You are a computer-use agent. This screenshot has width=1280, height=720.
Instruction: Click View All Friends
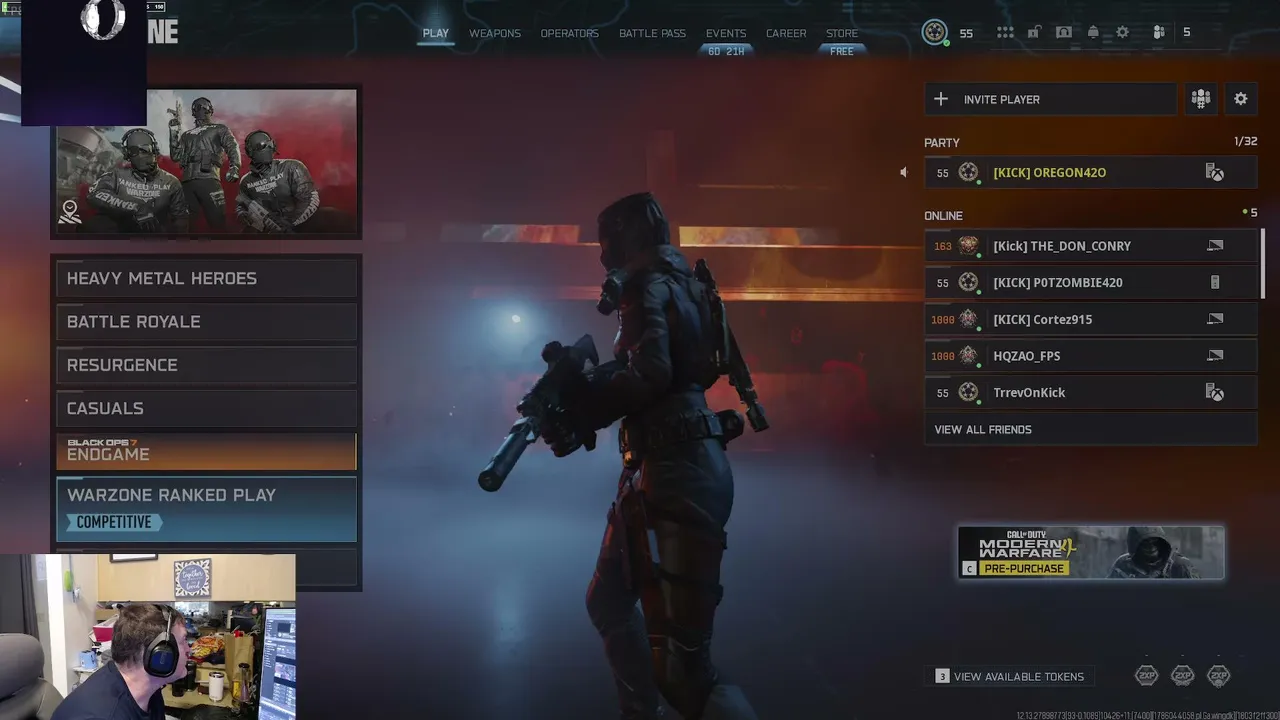click(x=1090, y=429)
